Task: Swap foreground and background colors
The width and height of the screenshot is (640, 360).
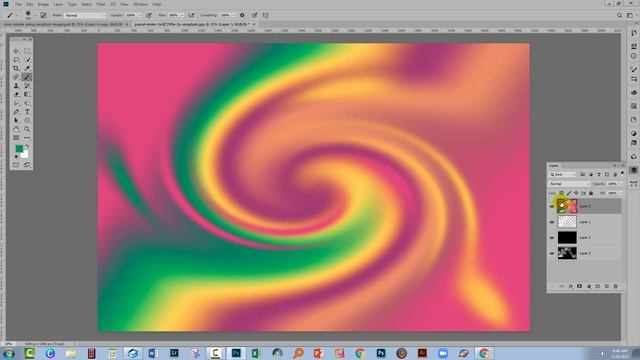Action: (27, 147)
